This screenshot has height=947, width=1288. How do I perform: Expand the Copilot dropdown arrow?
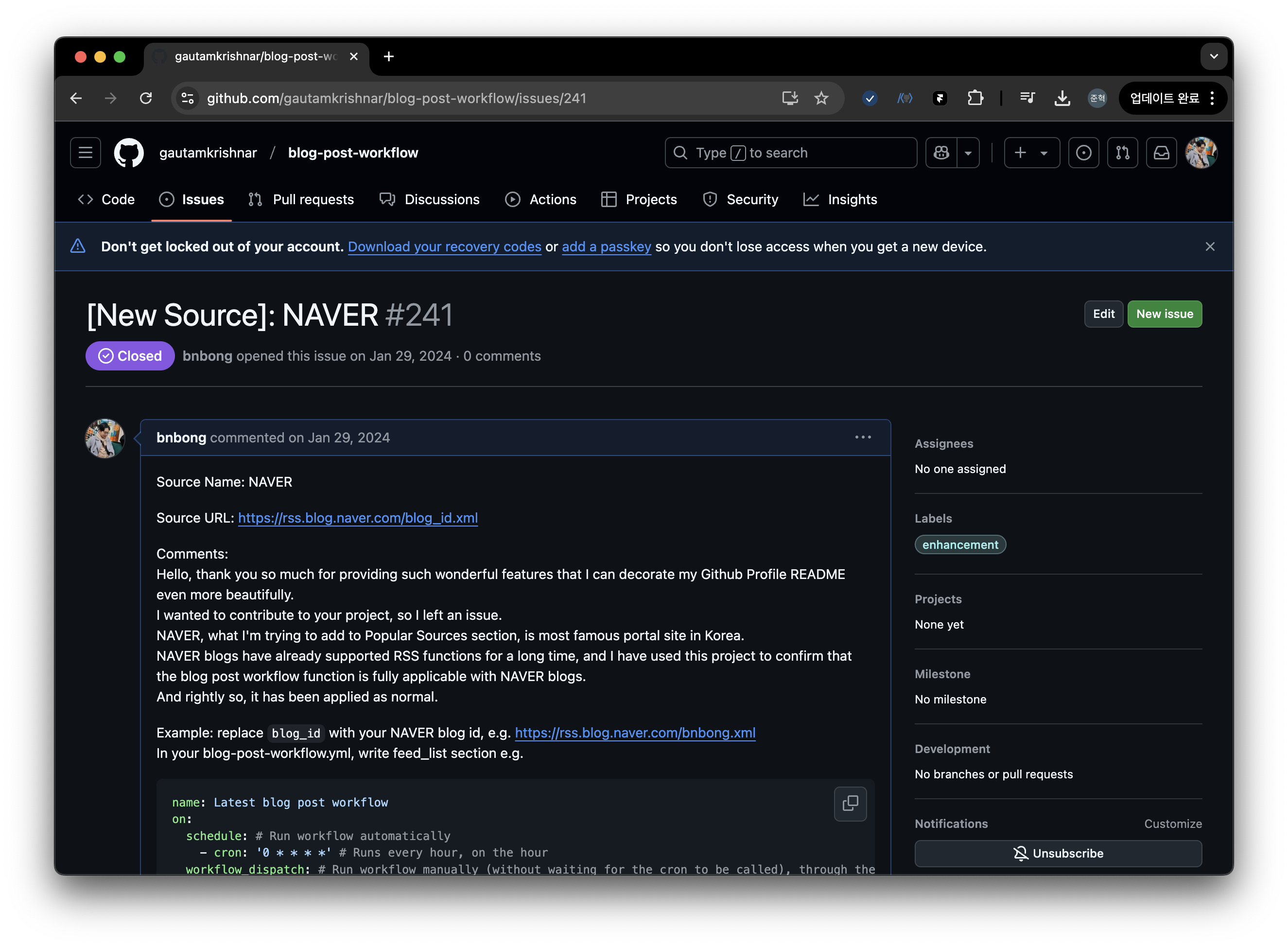pyautogui.click(x=968, y=153)
